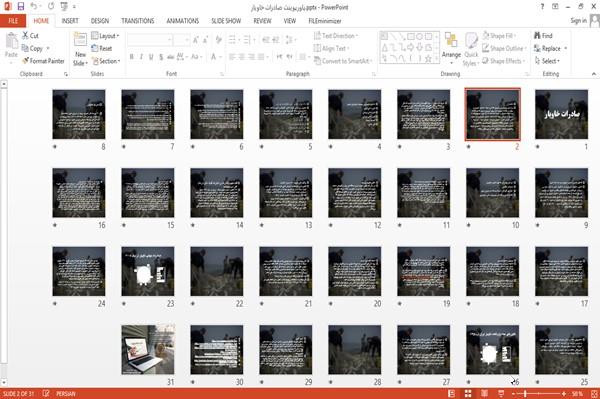
Task: Toggle bullet list formatting
Action: click(x=233, y=39)
